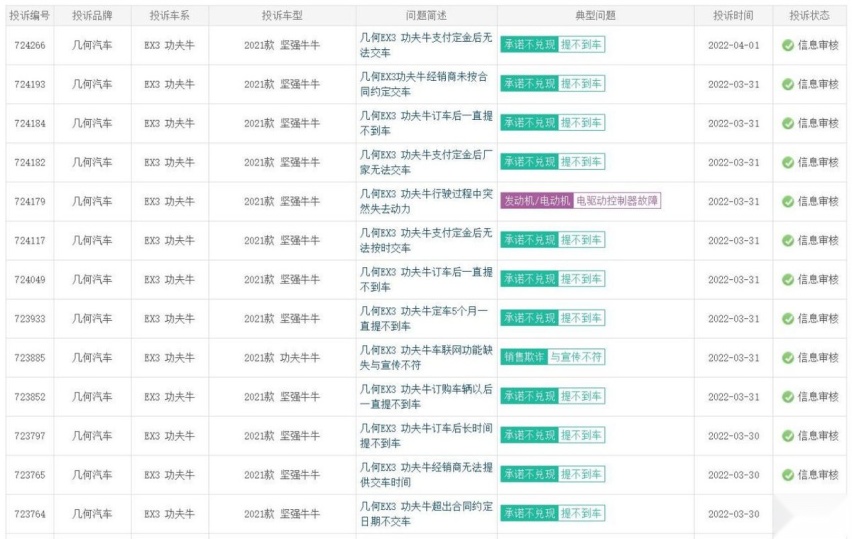Click green check icon in row 724184
The height and width of the screenshot is (539, 852).
click(x=788, y=123)
